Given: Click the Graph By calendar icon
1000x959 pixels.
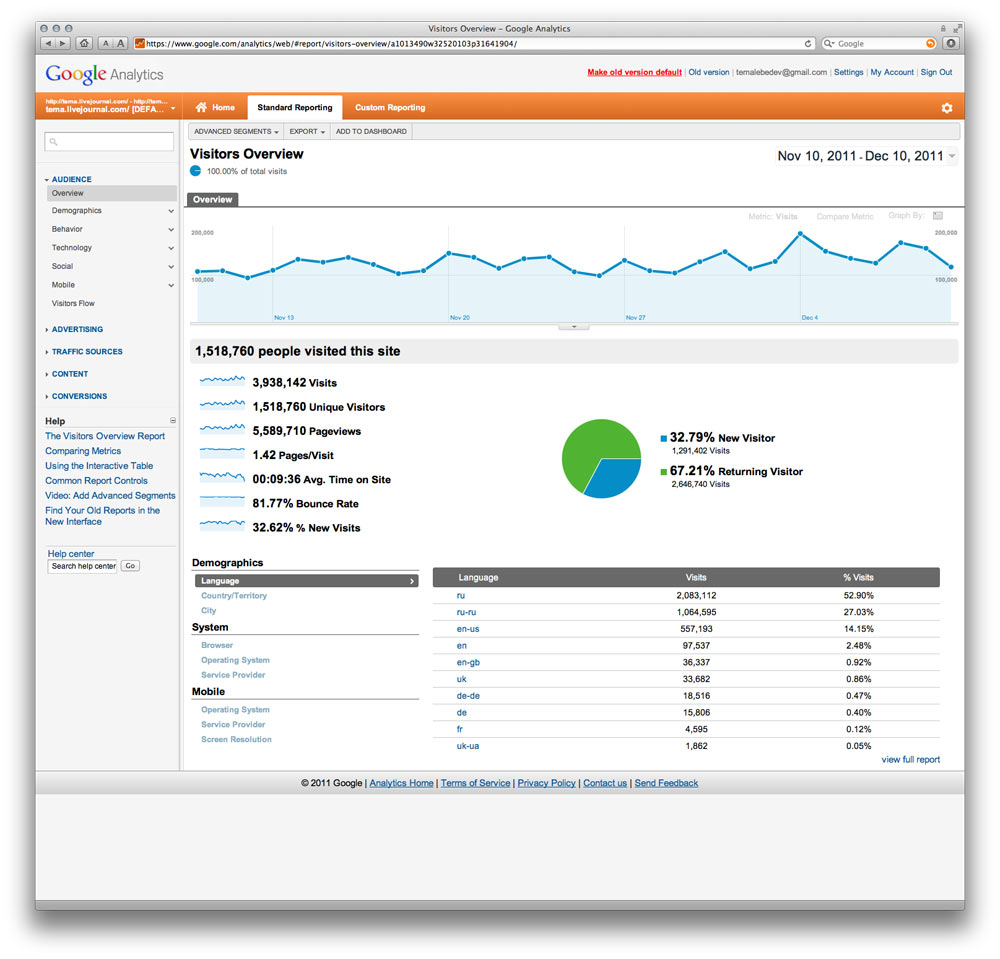Looking at the screenshot, I should [938, 216].
